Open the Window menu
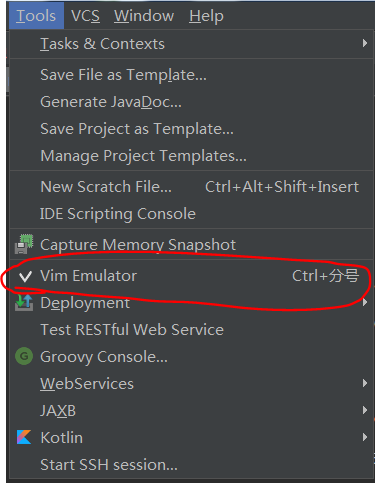Viewport: 375px width, 483px height. tap(144, 16)
